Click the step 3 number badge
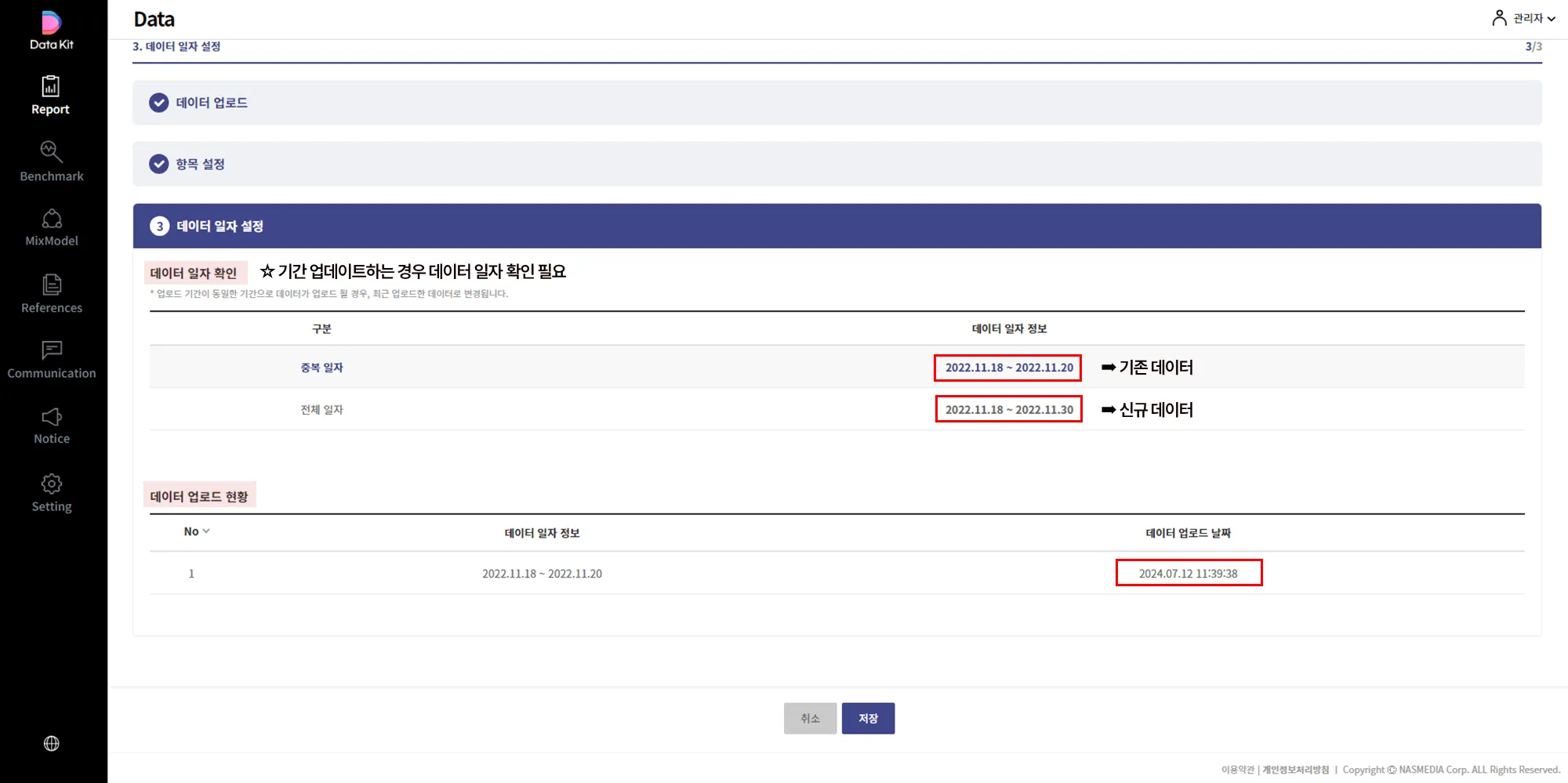The height and width of the screenshot is (783, 1568). click(x=160, y=227)
